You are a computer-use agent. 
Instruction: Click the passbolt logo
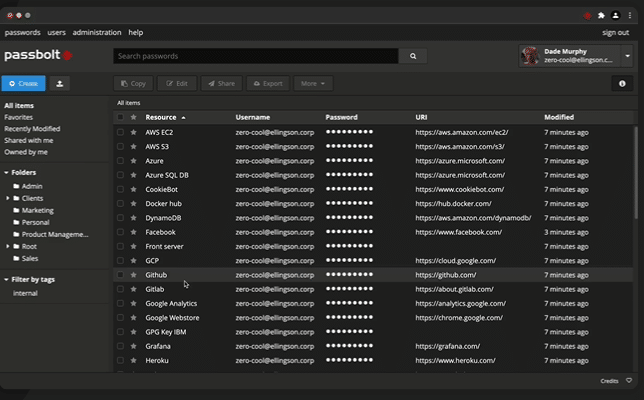pyautogui.click(x=38, y=55)
